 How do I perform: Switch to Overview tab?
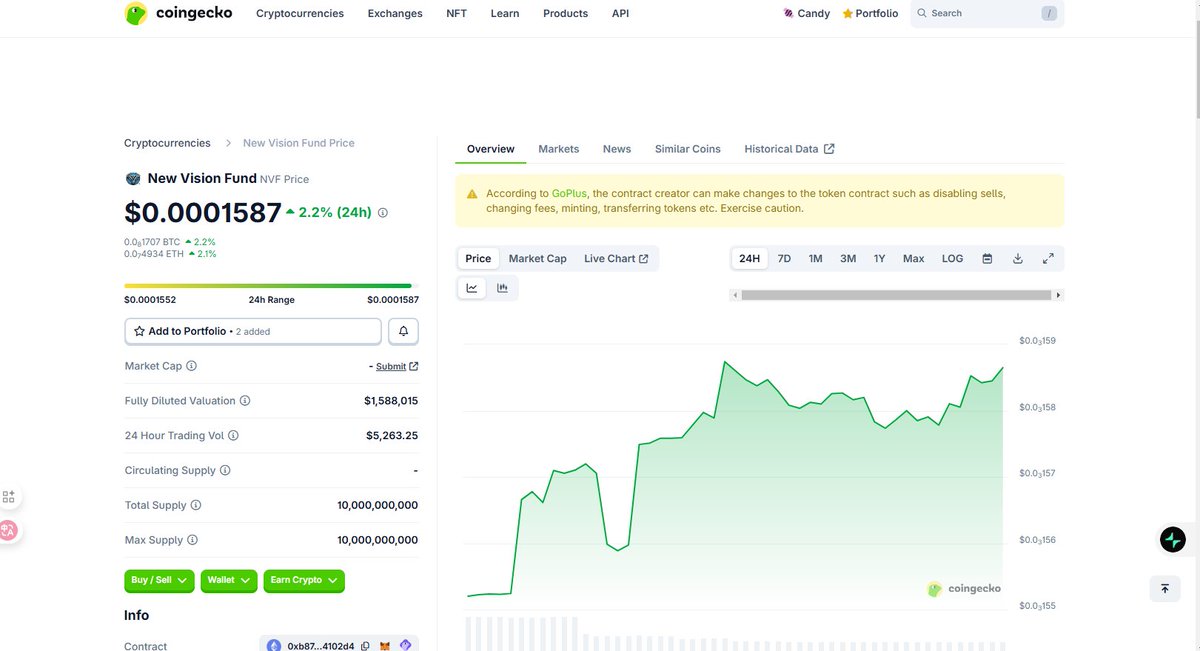pos(490,149)
